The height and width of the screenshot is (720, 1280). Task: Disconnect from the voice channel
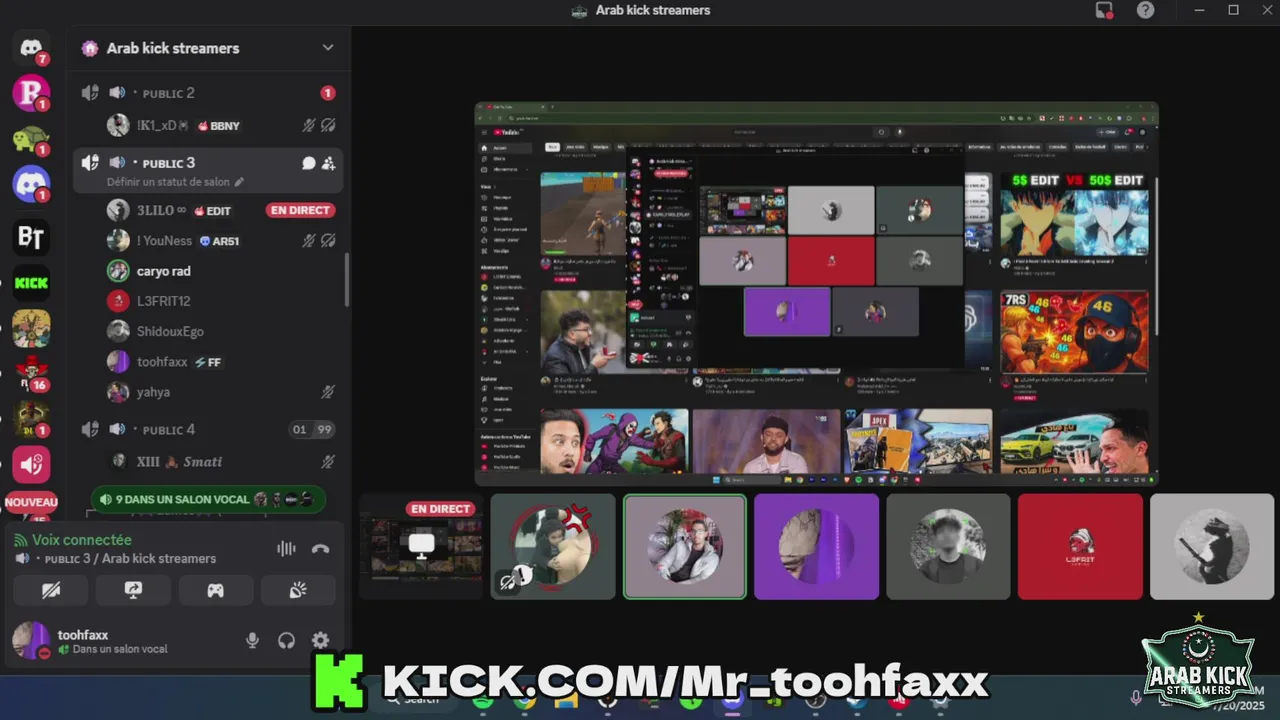tap(320, 548)
